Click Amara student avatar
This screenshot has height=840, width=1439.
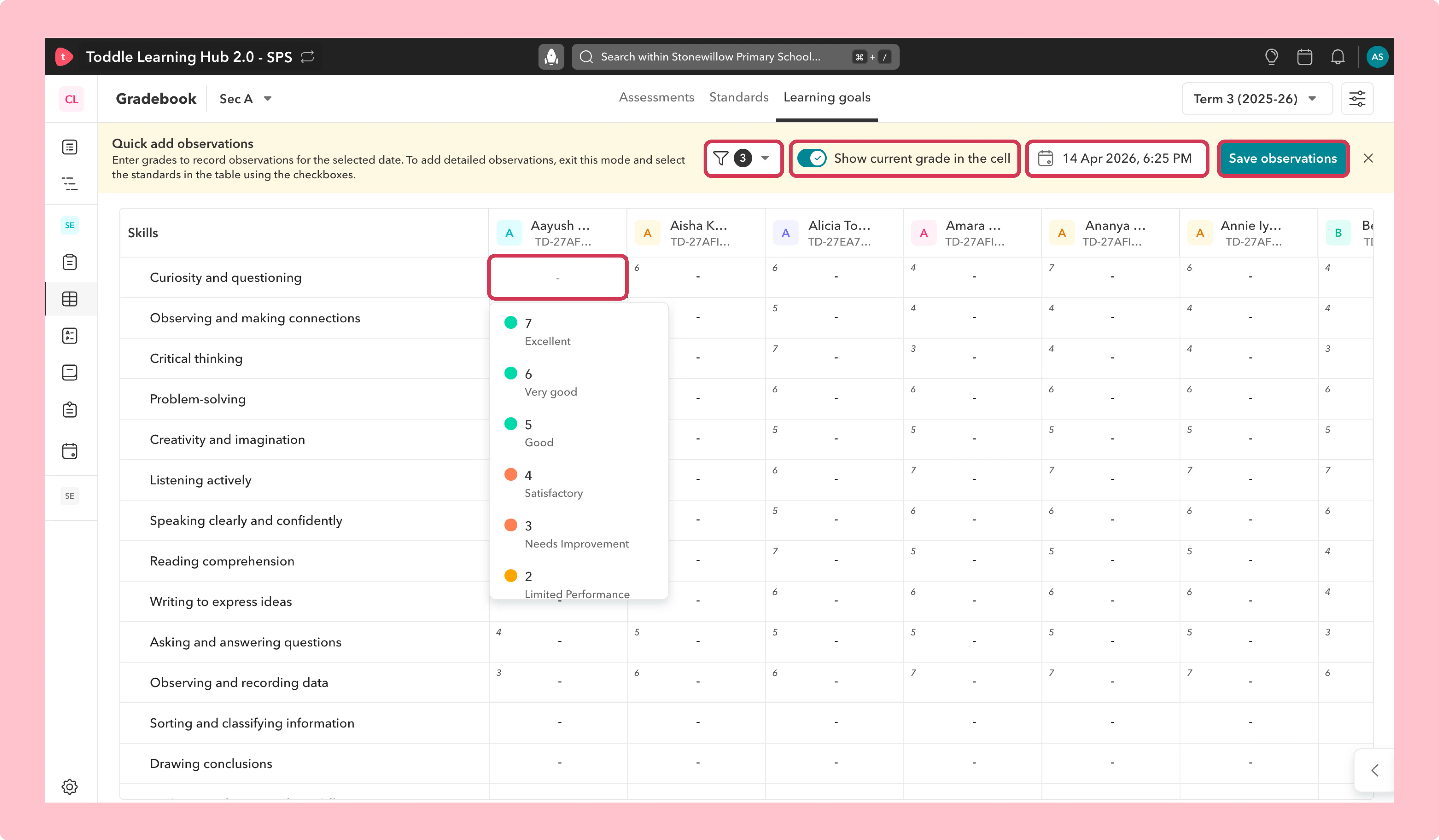coord(924,233)
